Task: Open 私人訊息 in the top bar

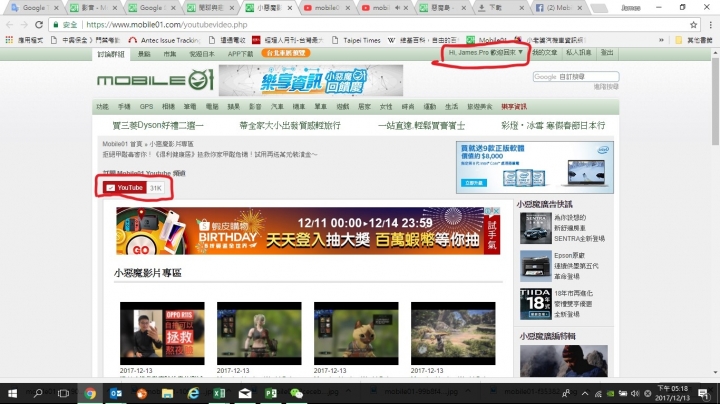Action: (x=579, y=53)
